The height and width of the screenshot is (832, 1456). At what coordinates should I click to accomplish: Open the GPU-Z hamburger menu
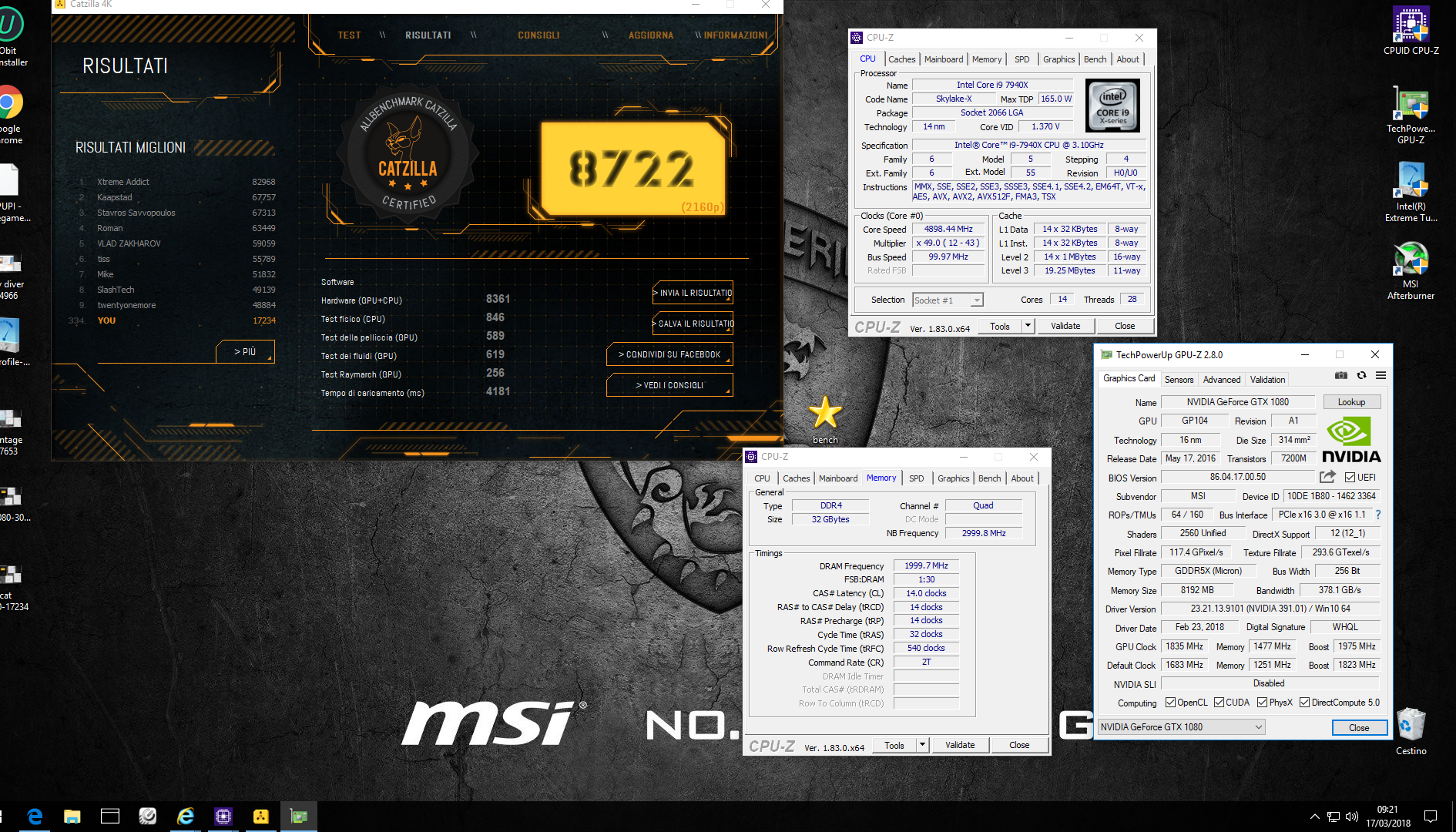[1381, 375]
